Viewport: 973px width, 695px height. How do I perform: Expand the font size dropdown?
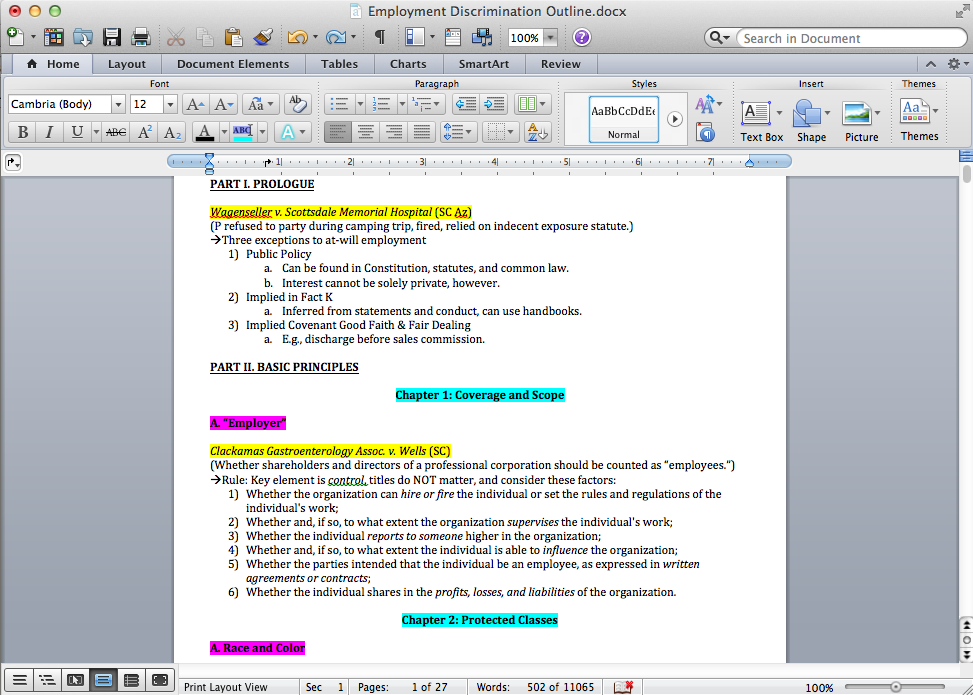tap(170, 104)
